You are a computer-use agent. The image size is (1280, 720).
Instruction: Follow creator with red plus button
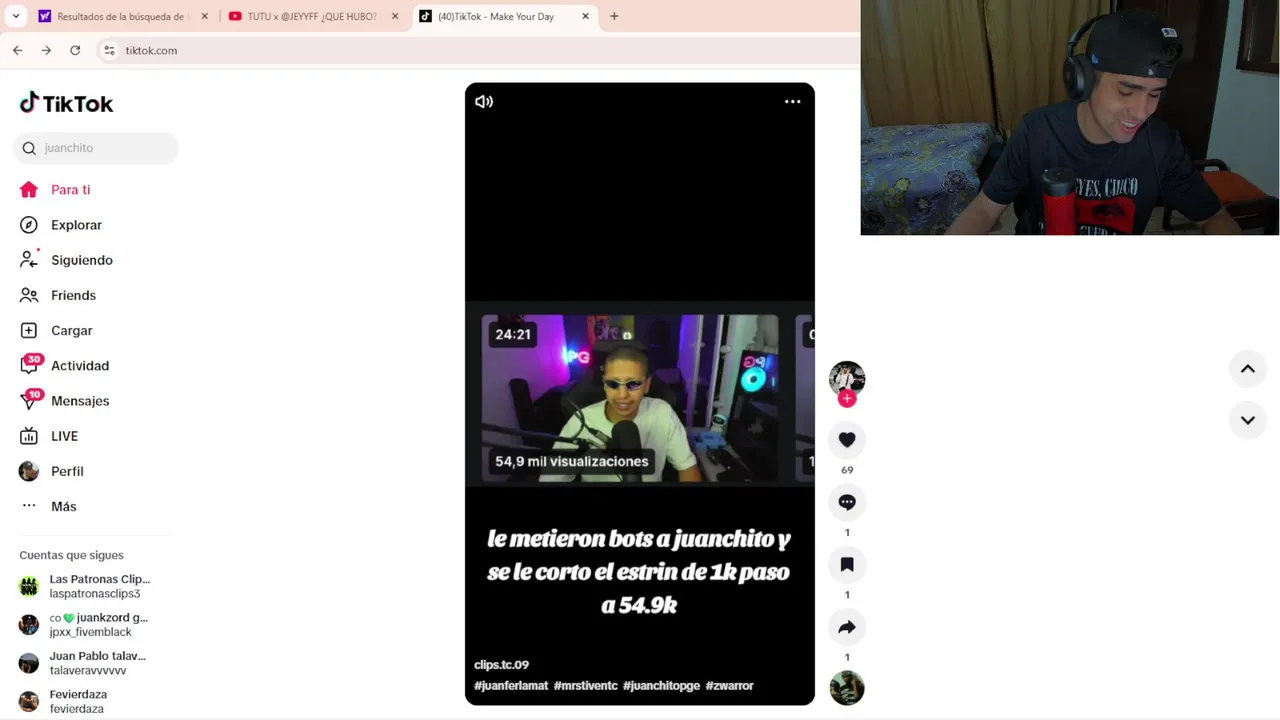coord(847,399)
